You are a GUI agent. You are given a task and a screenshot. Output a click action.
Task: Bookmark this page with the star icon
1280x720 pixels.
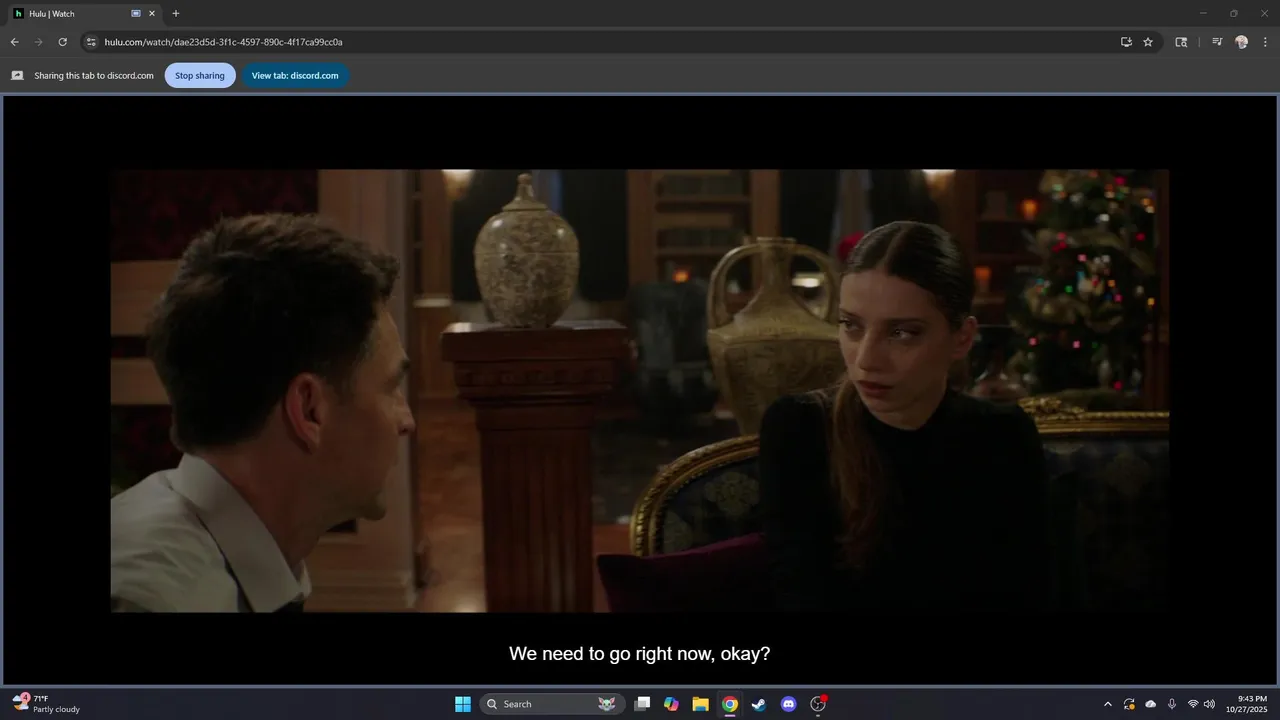pyautogui.click(x=1148, y=42)
